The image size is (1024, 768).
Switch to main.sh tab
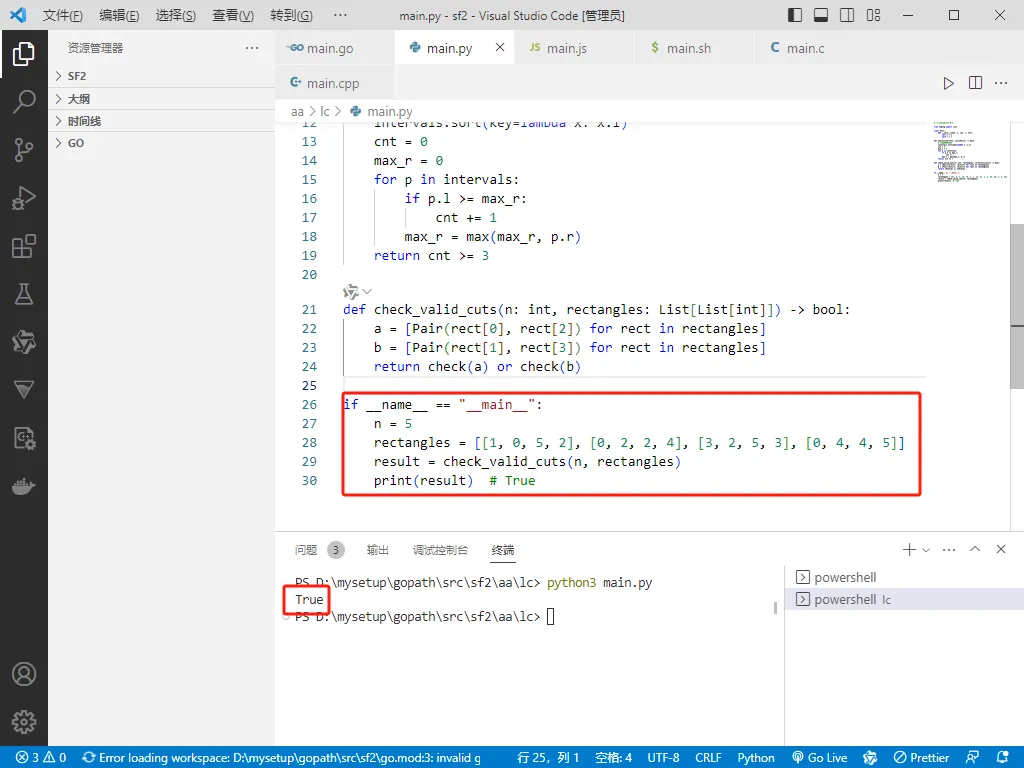(x=694, y=48)
